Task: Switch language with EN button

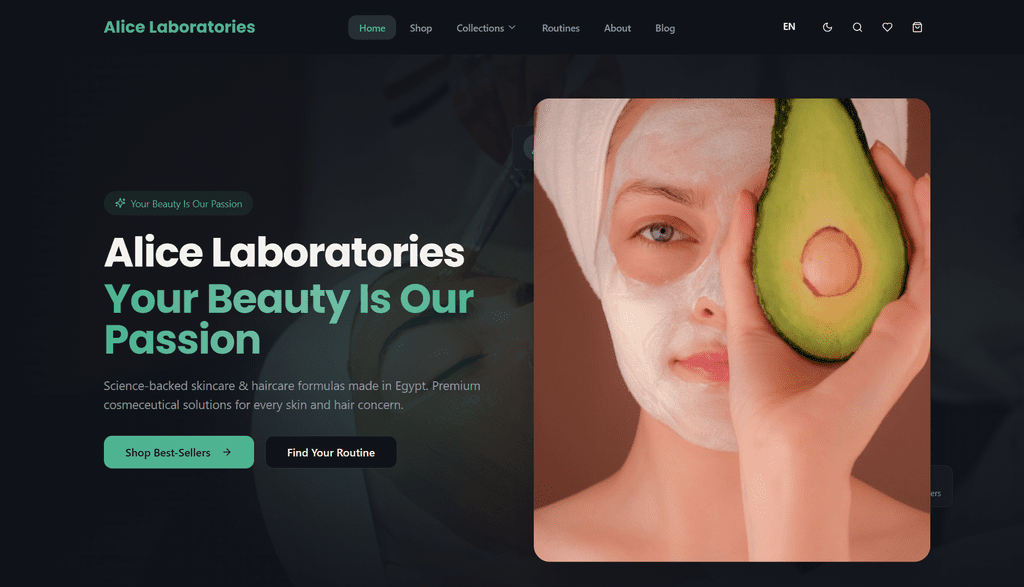Action: [789, 27]
